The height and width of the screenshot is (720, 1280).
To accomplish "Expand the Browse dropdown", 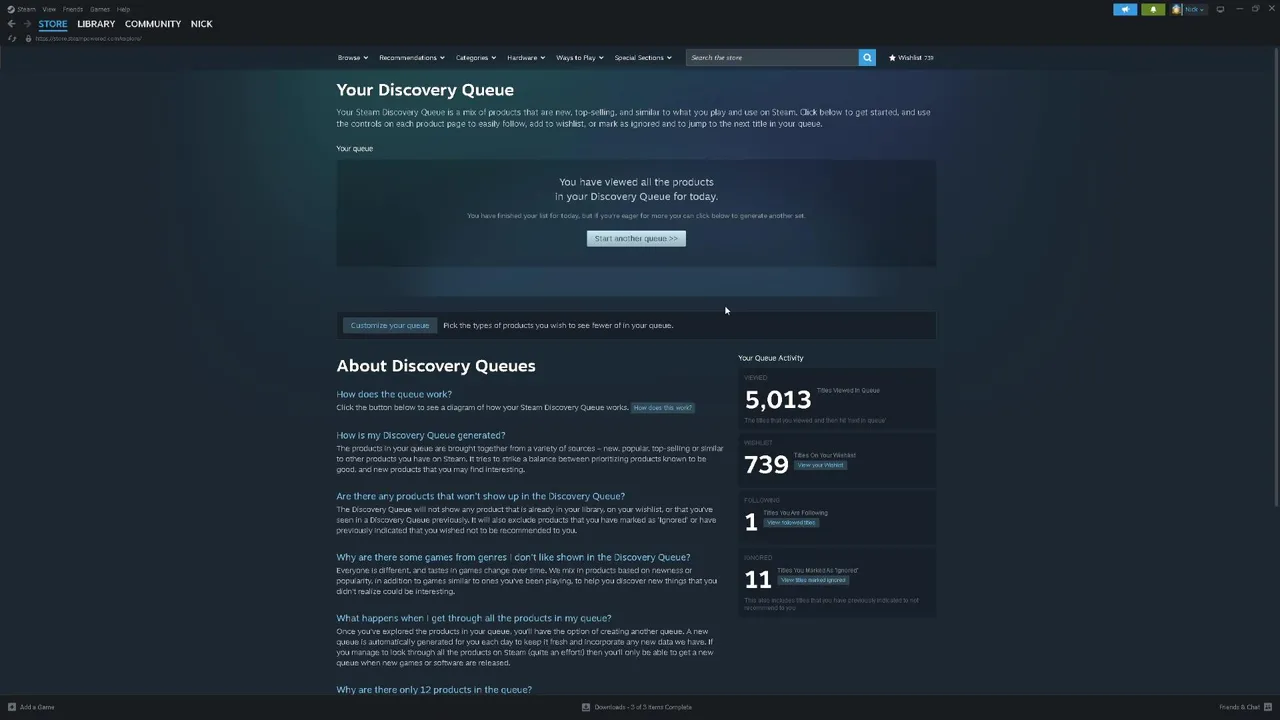I will 353,58.
